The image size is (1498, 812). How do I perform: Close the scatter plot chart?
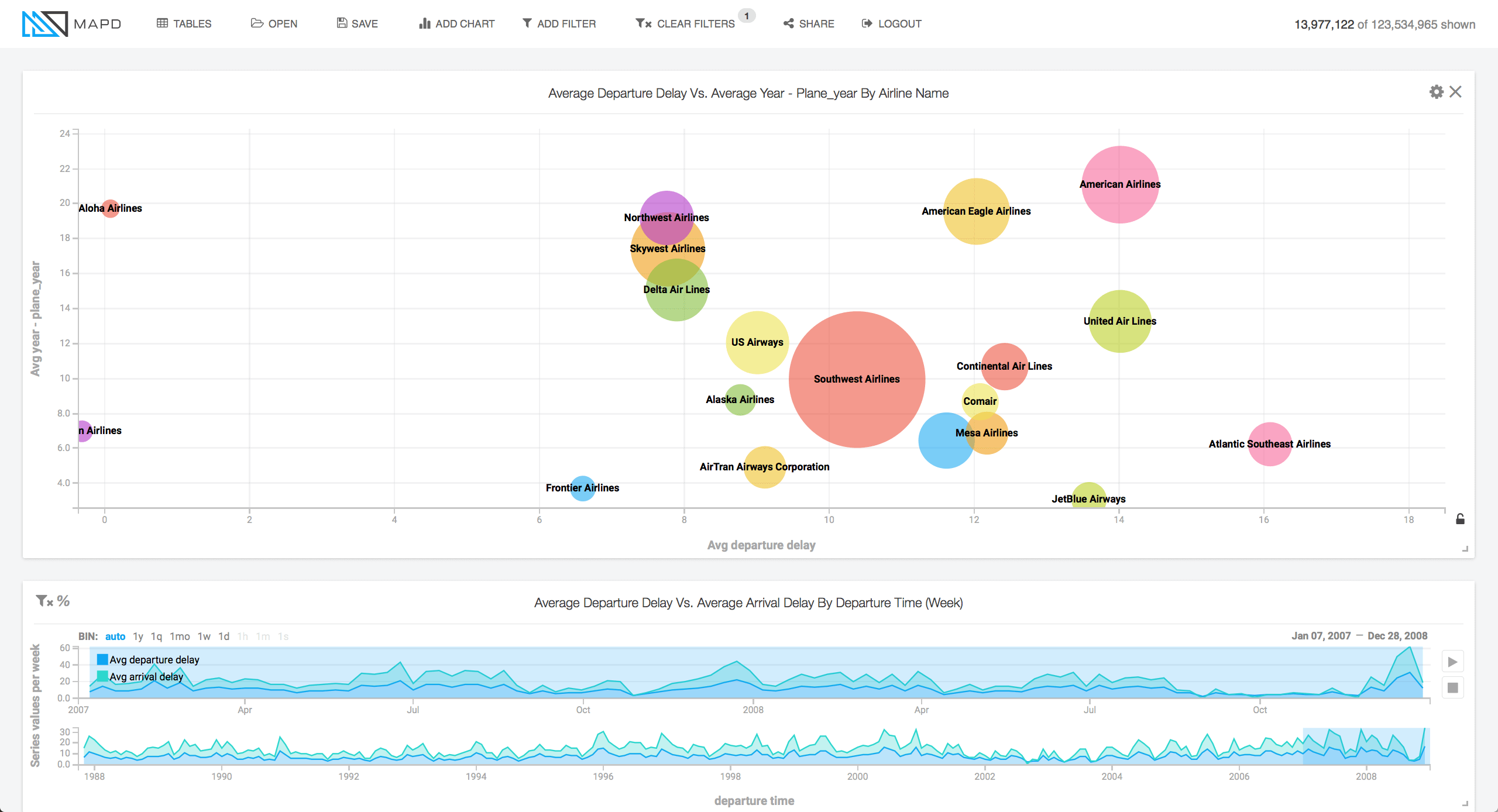(1455, 92)
